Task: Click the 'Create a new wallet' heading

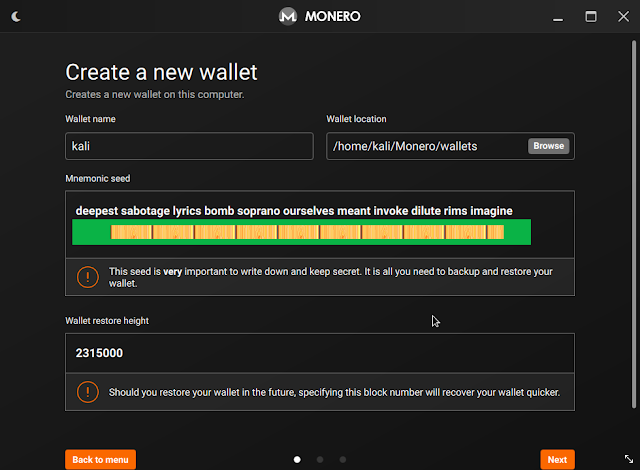Action: pos(162,72)
